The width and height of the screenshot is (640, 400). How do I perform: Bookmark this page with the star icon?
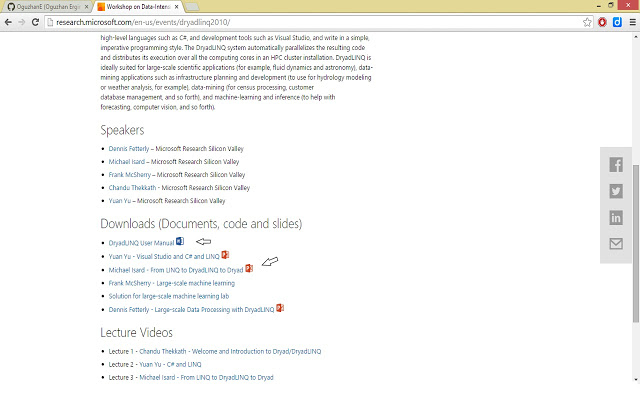(587, 22)
